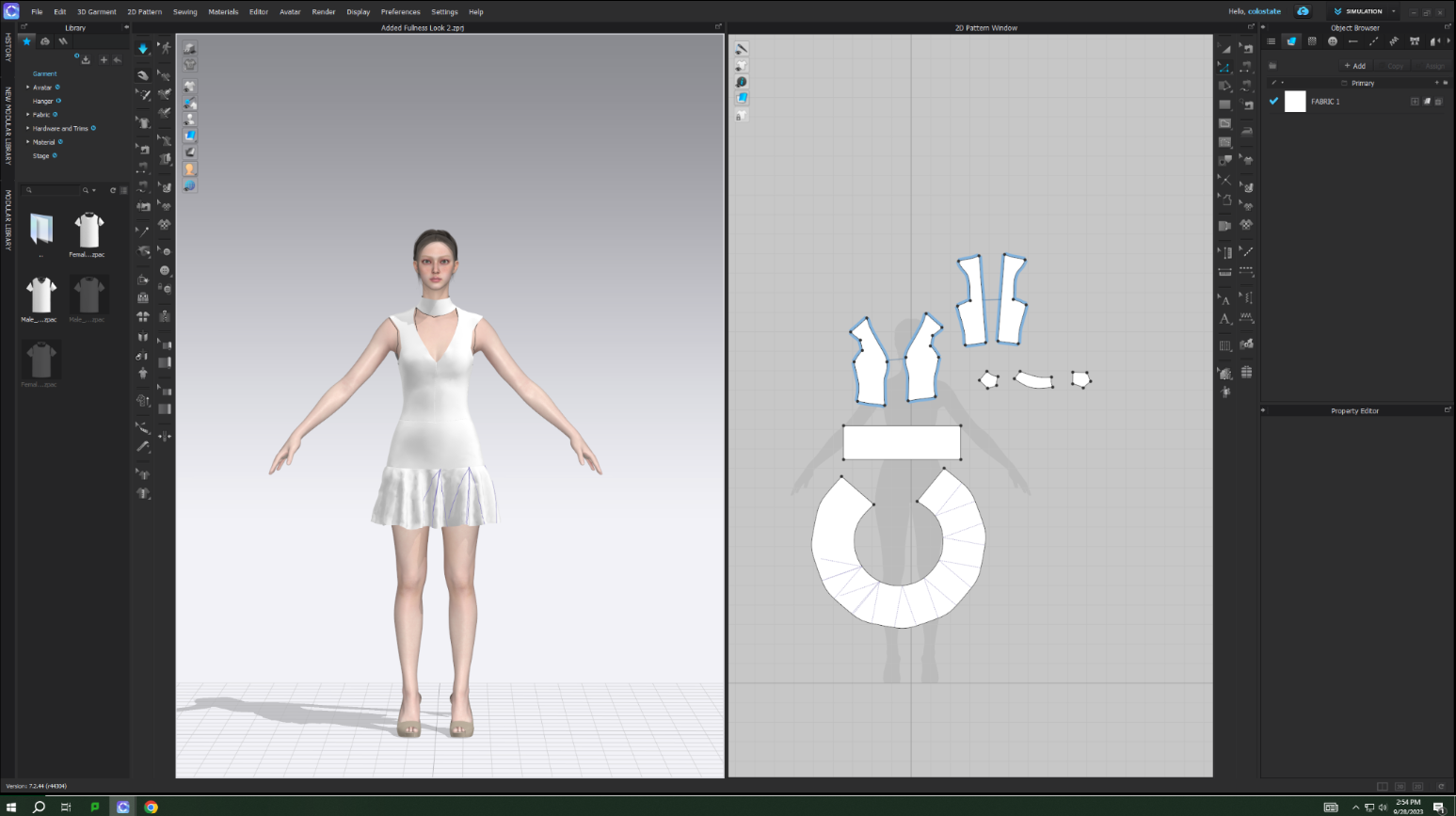The width and height of the screenshot is (1456, 816).
Task: Click the Library plus add-folder icon
Action: 104,60
